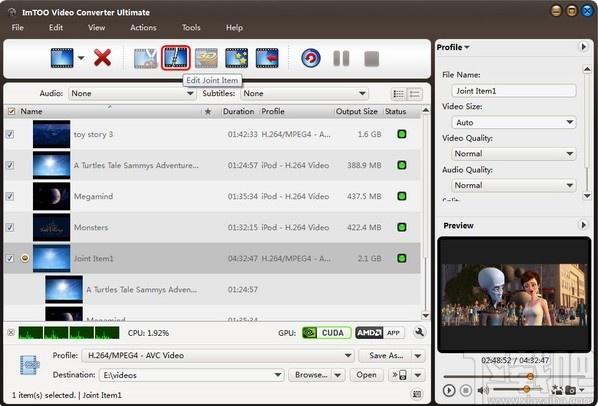Image resolution: width=598 pixels, height=406 pixels.
Task: Click status indicator of Monsters row
Action: [402, 227]
